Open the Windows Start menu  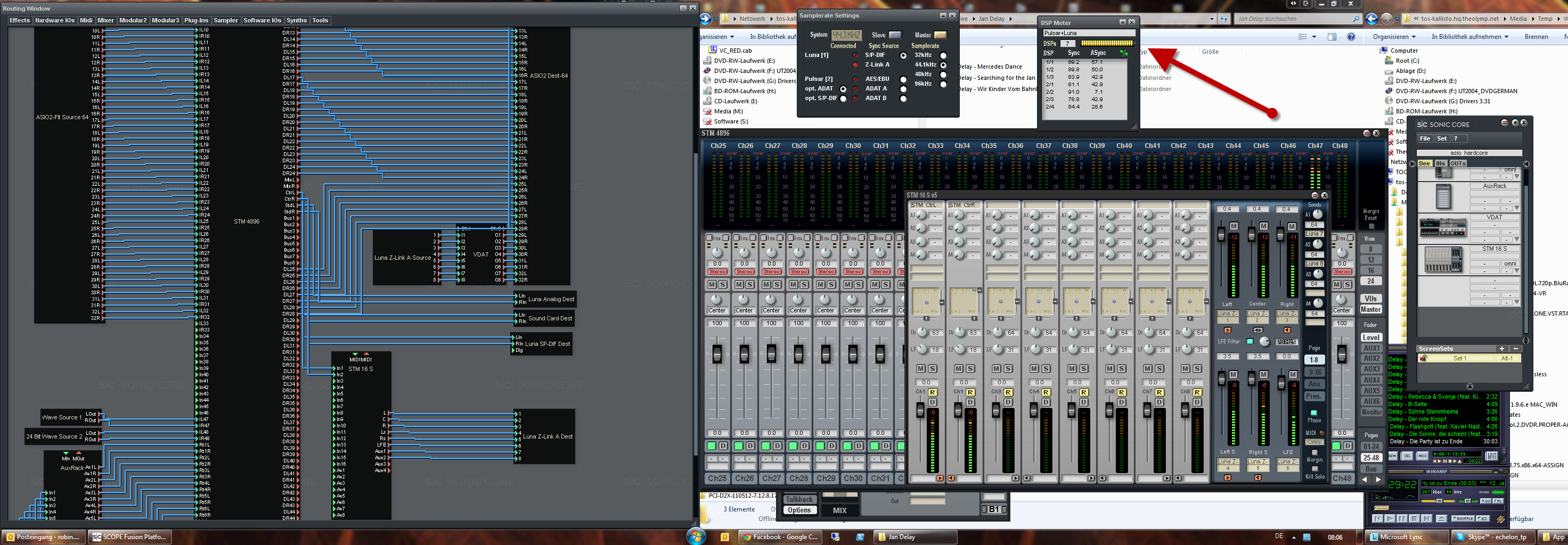[x=696, y=536]
